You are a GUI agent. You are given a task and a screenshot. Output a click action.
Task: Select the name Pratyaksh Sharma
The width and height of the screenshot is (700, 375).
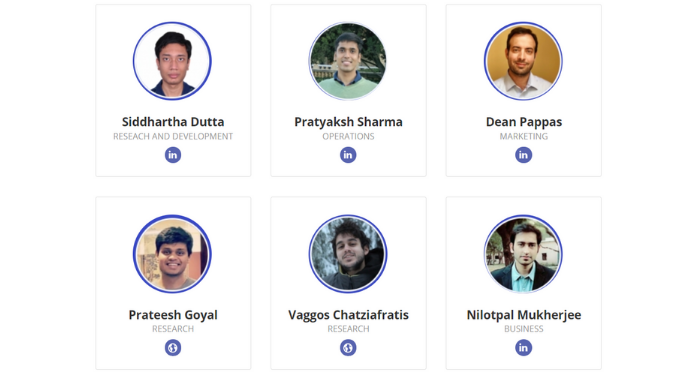coord(348,122)
